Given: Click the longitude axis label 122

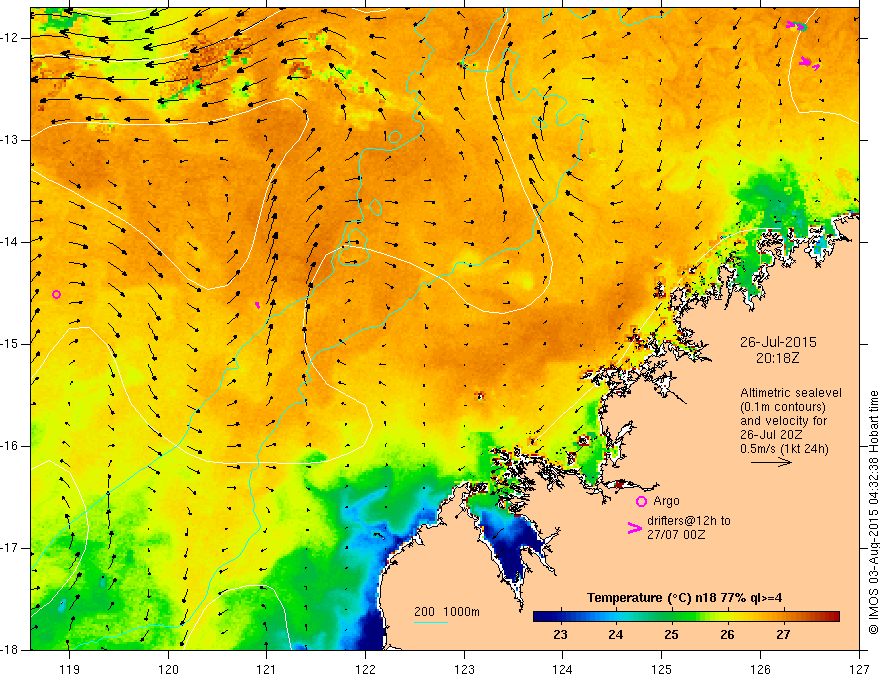Looking at the screenshot, I should pos(365,669).
